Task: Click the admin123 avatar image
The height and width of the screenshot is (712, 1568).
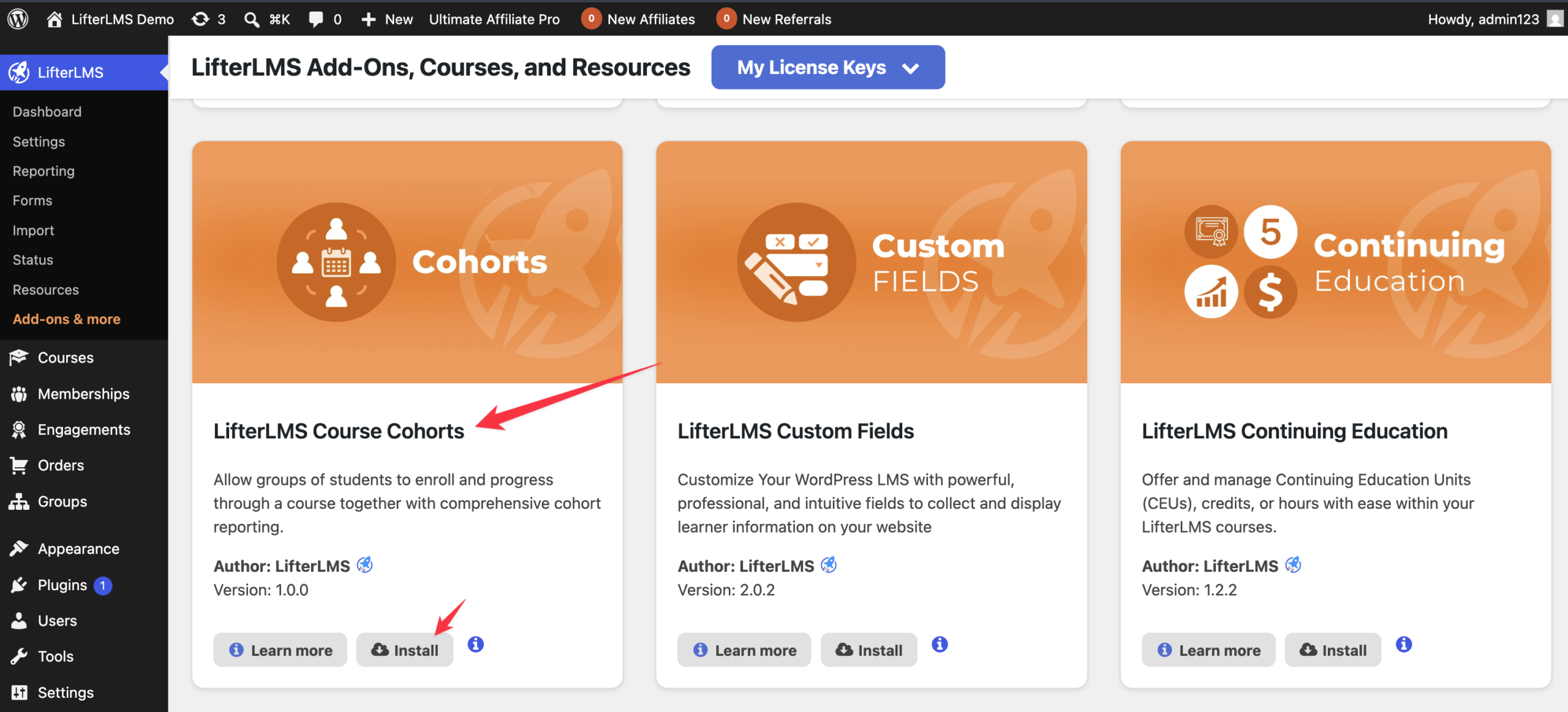Action: [x=1556, y=19]
